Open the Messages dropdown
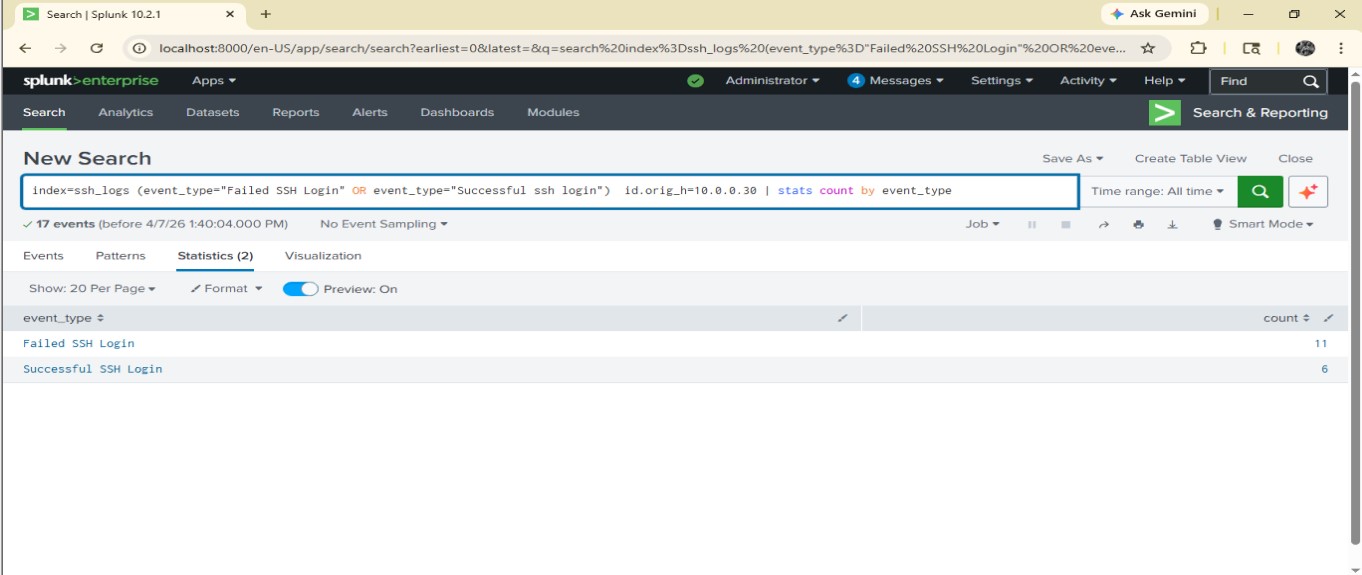The height and width of the screenshot is (575, 1362). pos(896,81)
